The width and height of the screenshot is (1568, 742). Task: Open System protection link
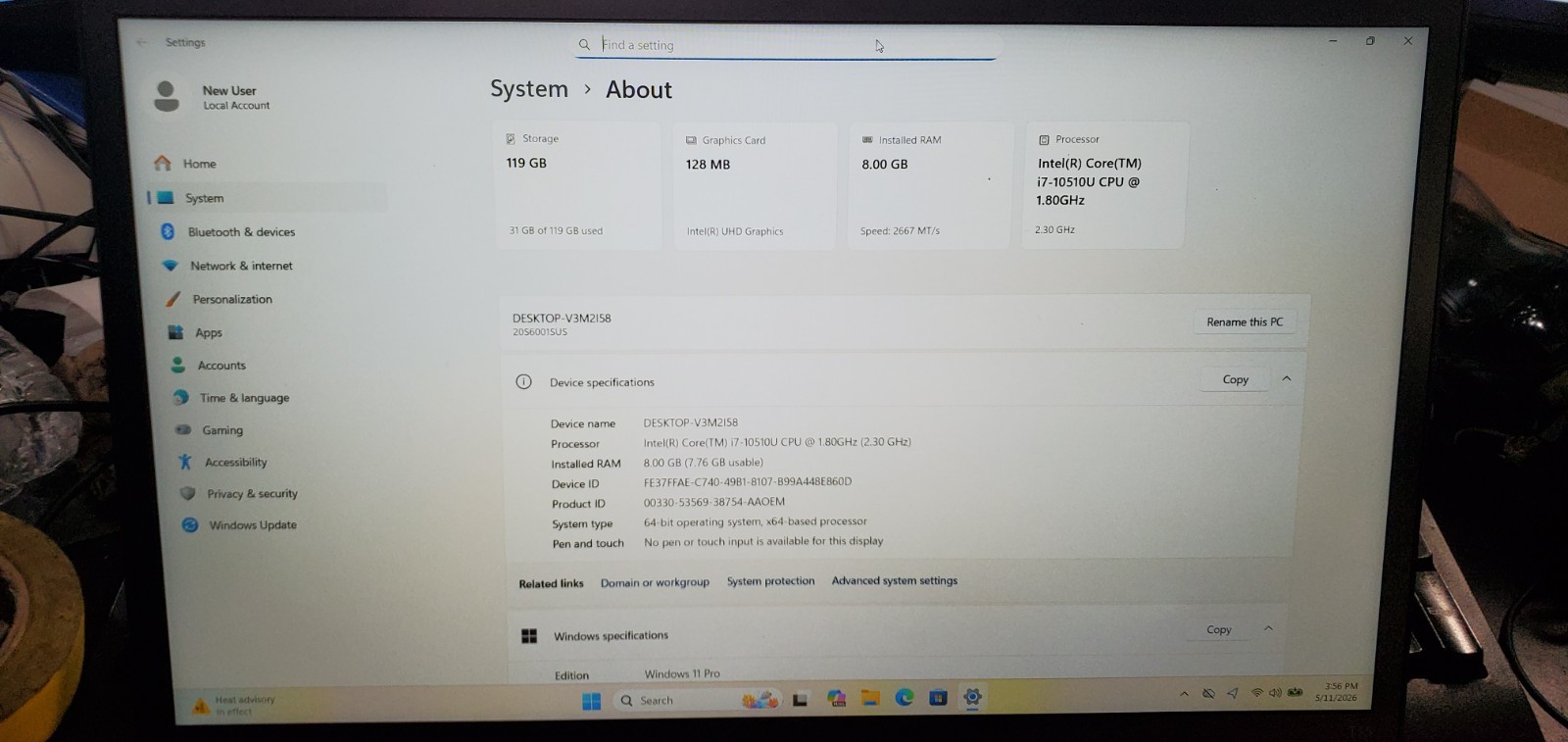(770, 581)
